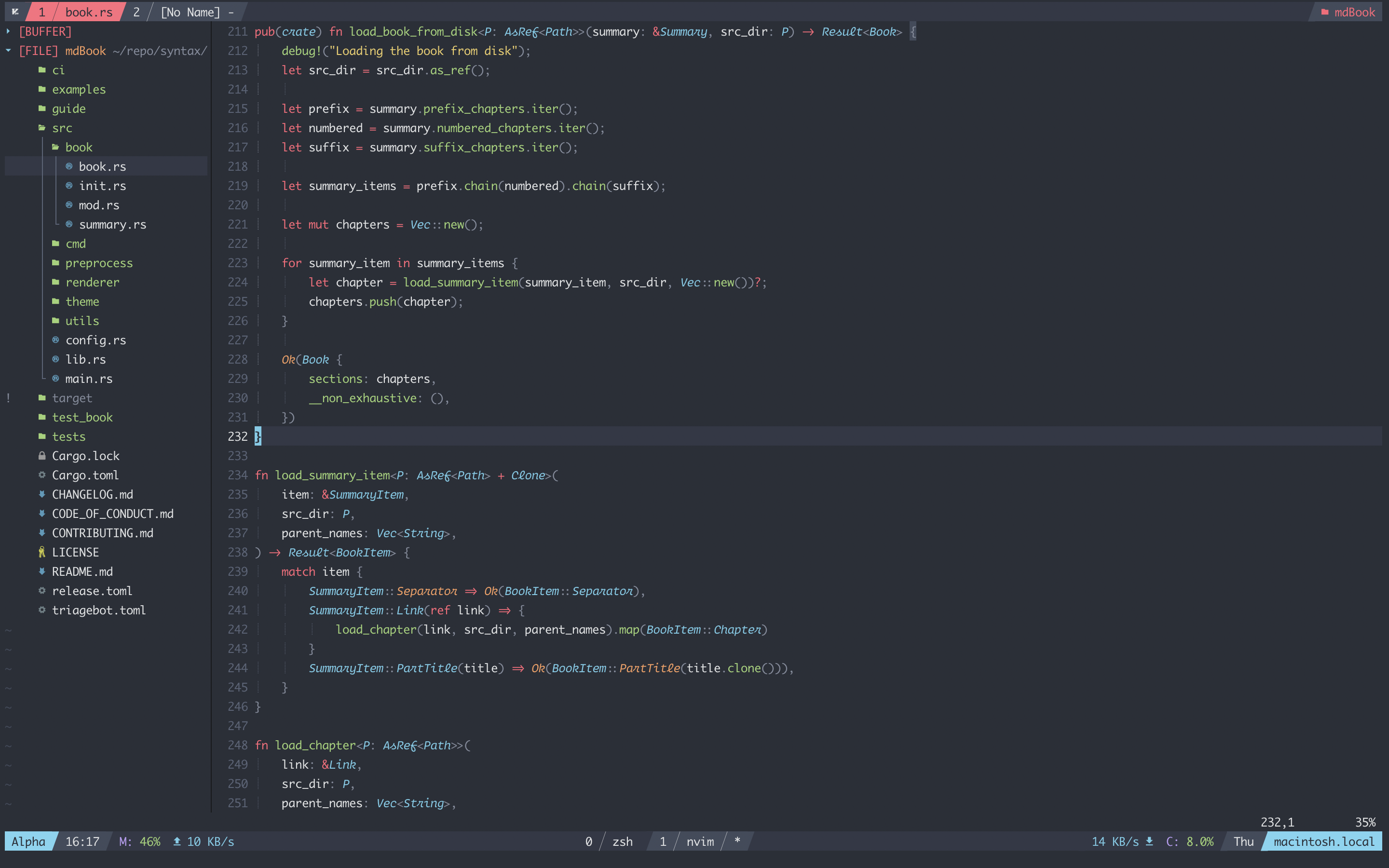Click the closing brace on line 232
This screenshot has height=868, width=1389.
[258, 436]
